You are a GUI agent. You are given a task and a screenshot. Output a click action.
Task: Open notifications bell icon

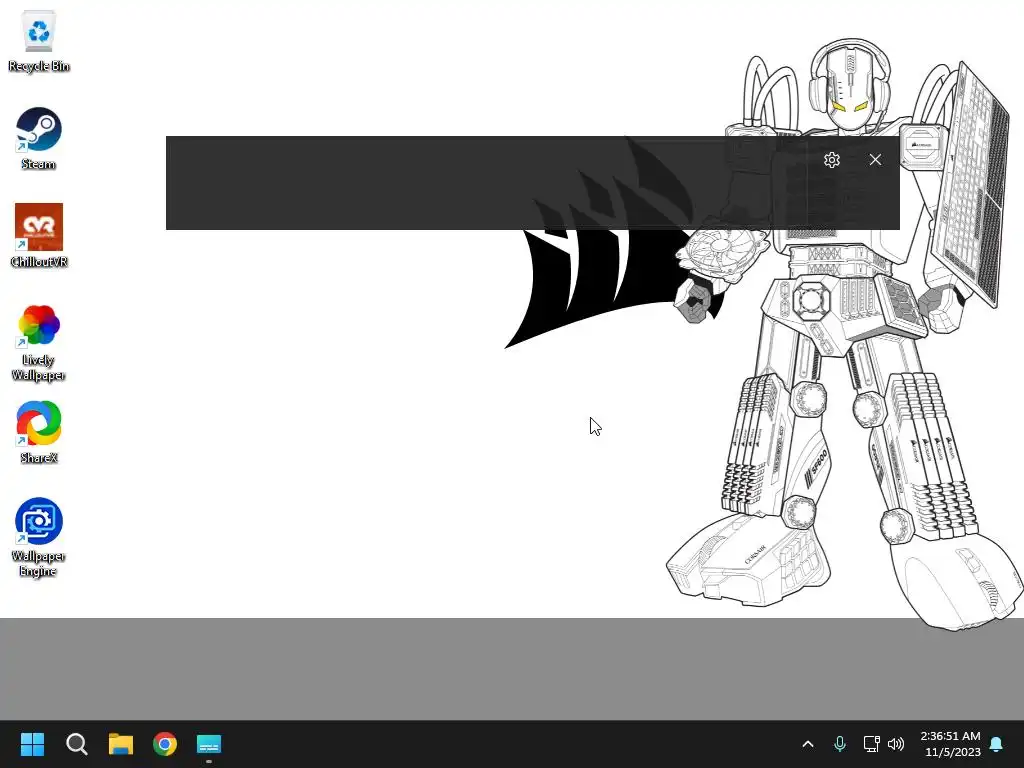click(x=997, y=744)
